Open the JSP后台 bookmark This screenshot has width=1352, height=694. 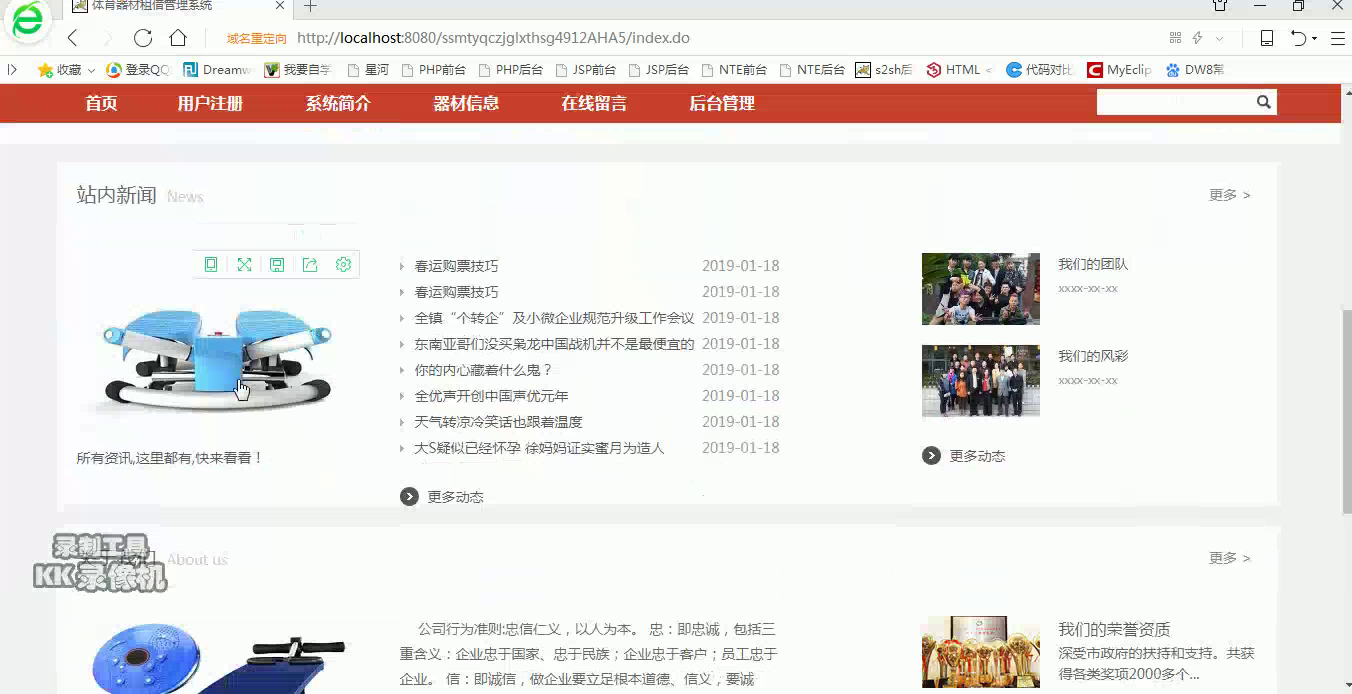tap(658, 70)
